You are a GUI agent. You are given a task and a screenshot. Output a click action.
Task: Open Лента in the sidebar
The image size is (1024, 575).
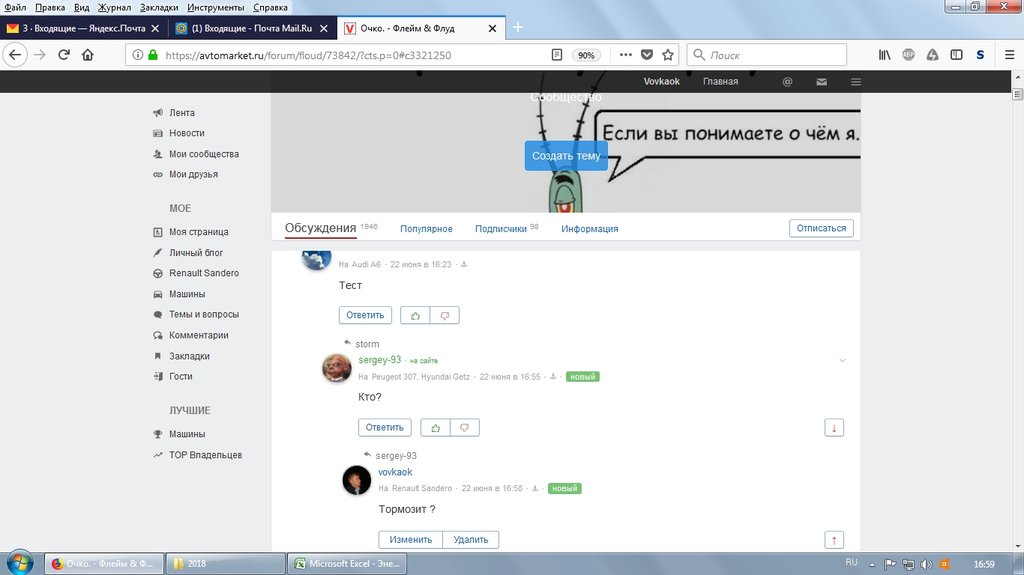point(182,112)
